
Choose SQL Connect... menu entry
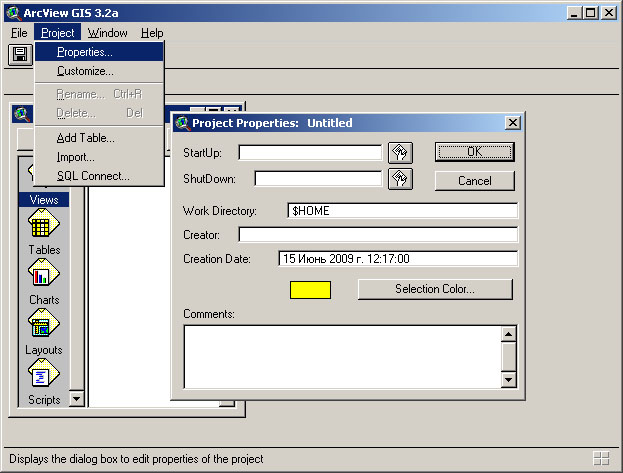[x=99, y=176]
